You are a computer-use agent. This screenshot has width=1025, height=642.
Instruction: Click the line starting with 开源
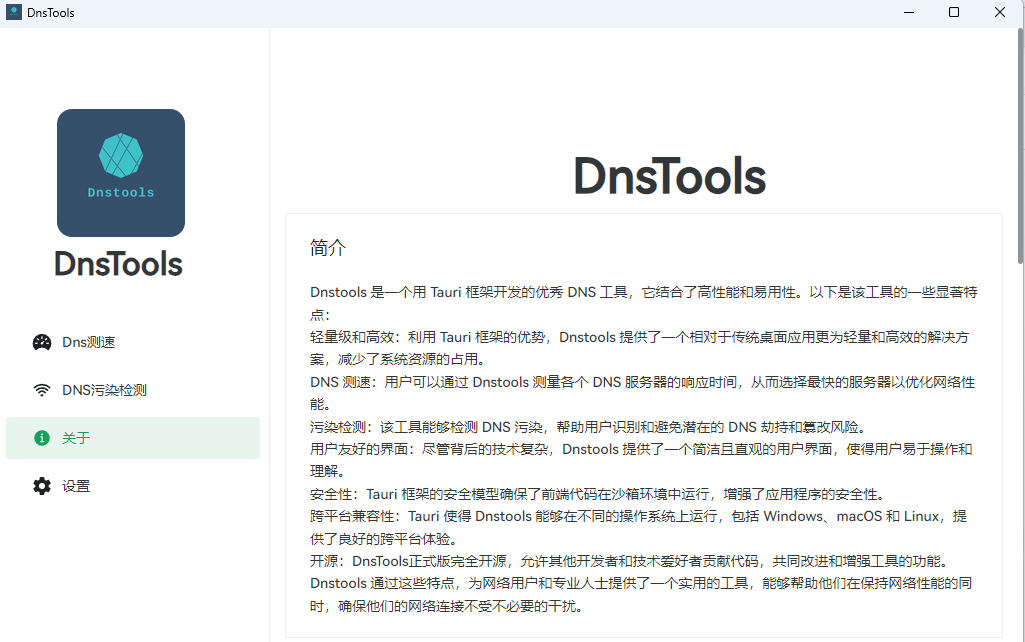click(630, 561)
